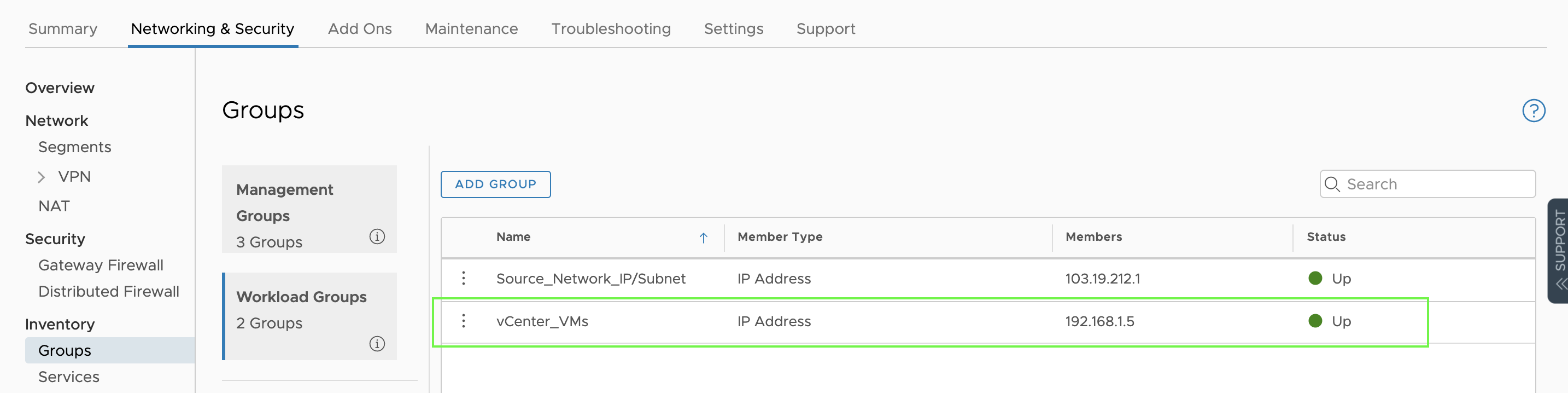Click the green status dot for vCenter_VMs
The width and height of the screenshot is (1568, 393).
[x=1315, y=321]
